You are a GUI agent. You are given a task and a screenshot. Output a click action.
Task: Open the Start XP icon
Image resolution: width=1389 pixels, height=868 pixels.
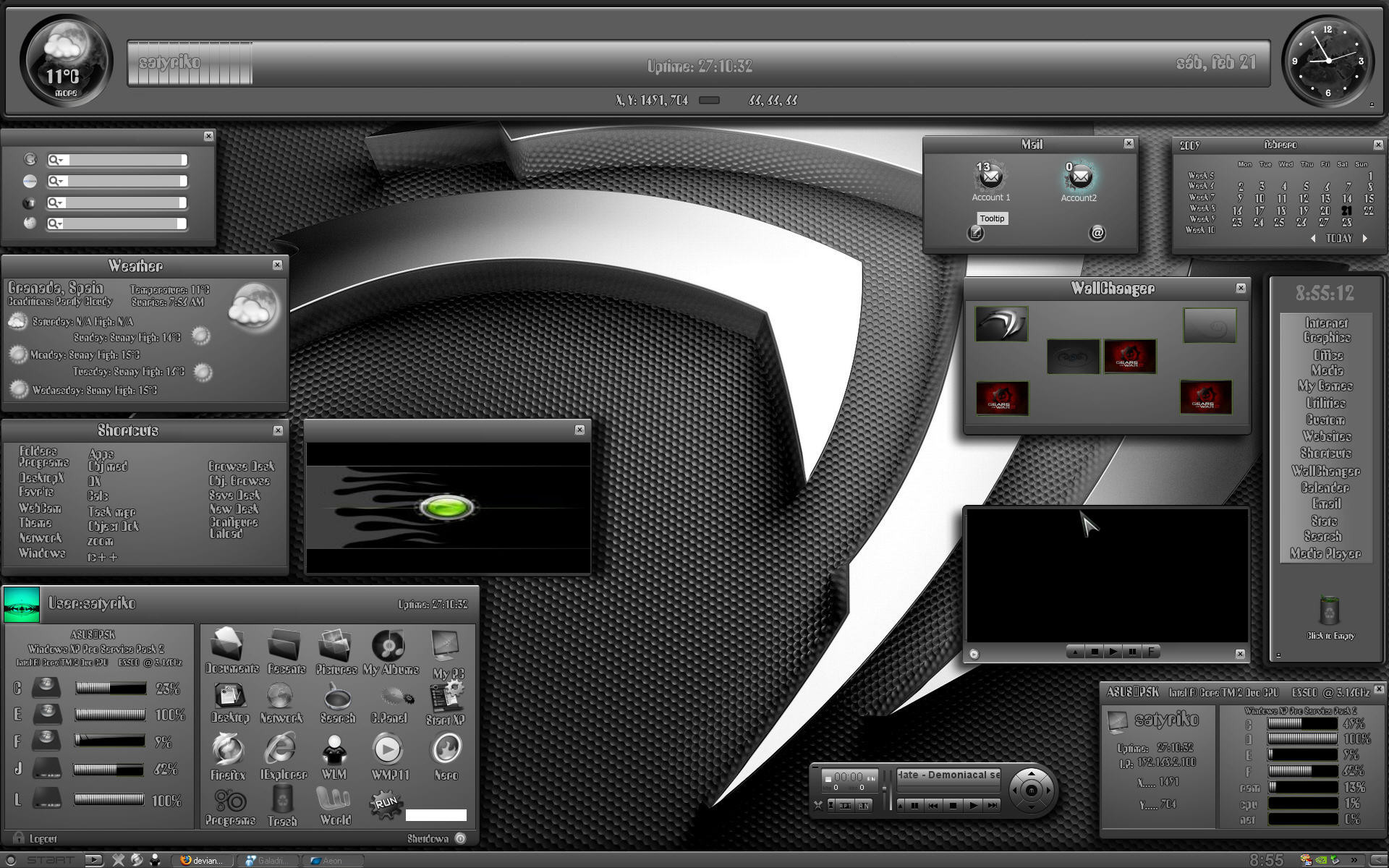[446, 696]
